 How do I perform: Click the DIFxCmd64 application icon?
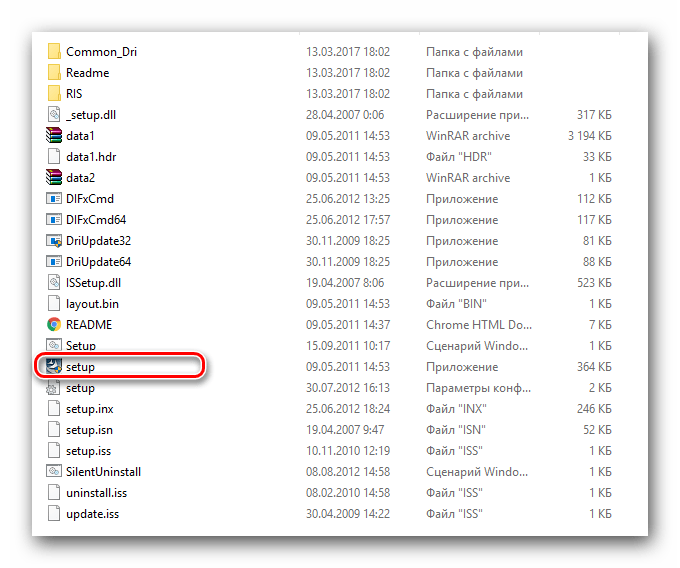click(x=54, y=220)
